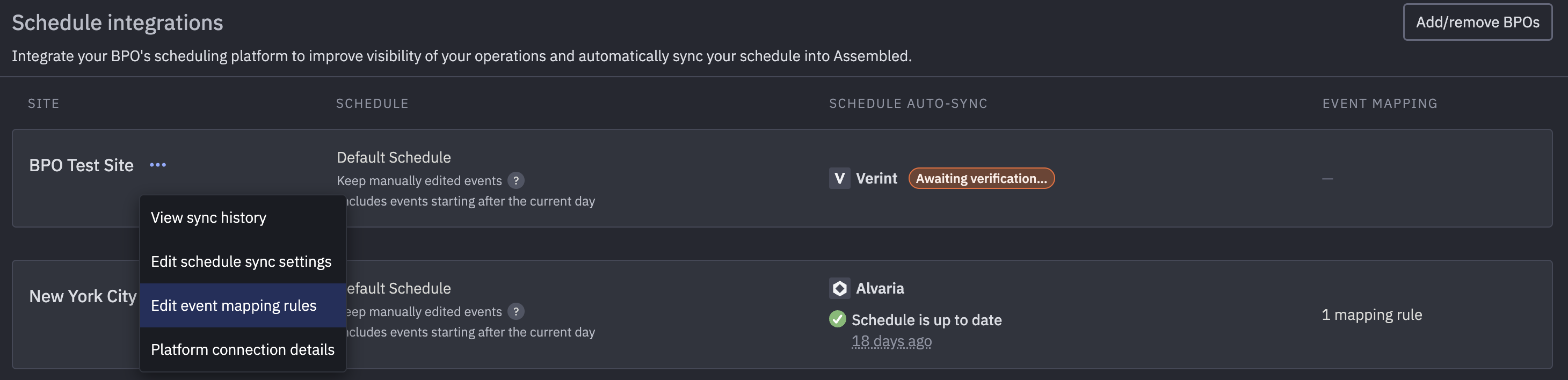Click the Awaiting verification badge
The height and width of the screenshot is (380, 1568).
click(981, 178)
